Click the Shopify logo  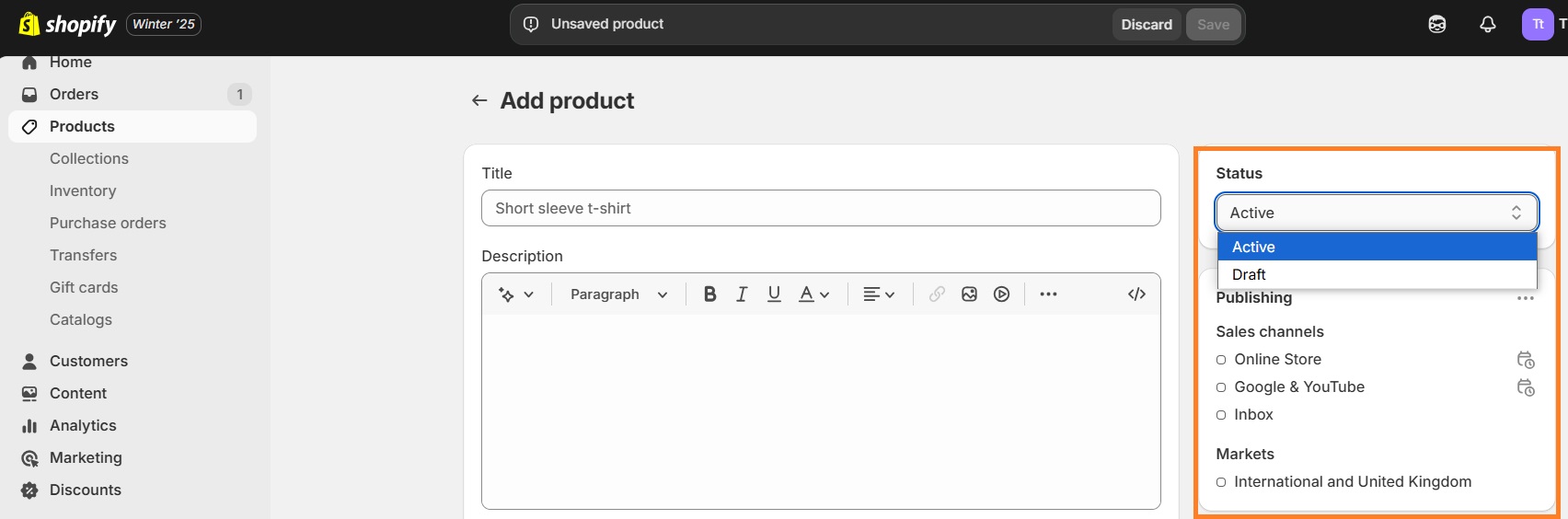(x=67, y=24)
